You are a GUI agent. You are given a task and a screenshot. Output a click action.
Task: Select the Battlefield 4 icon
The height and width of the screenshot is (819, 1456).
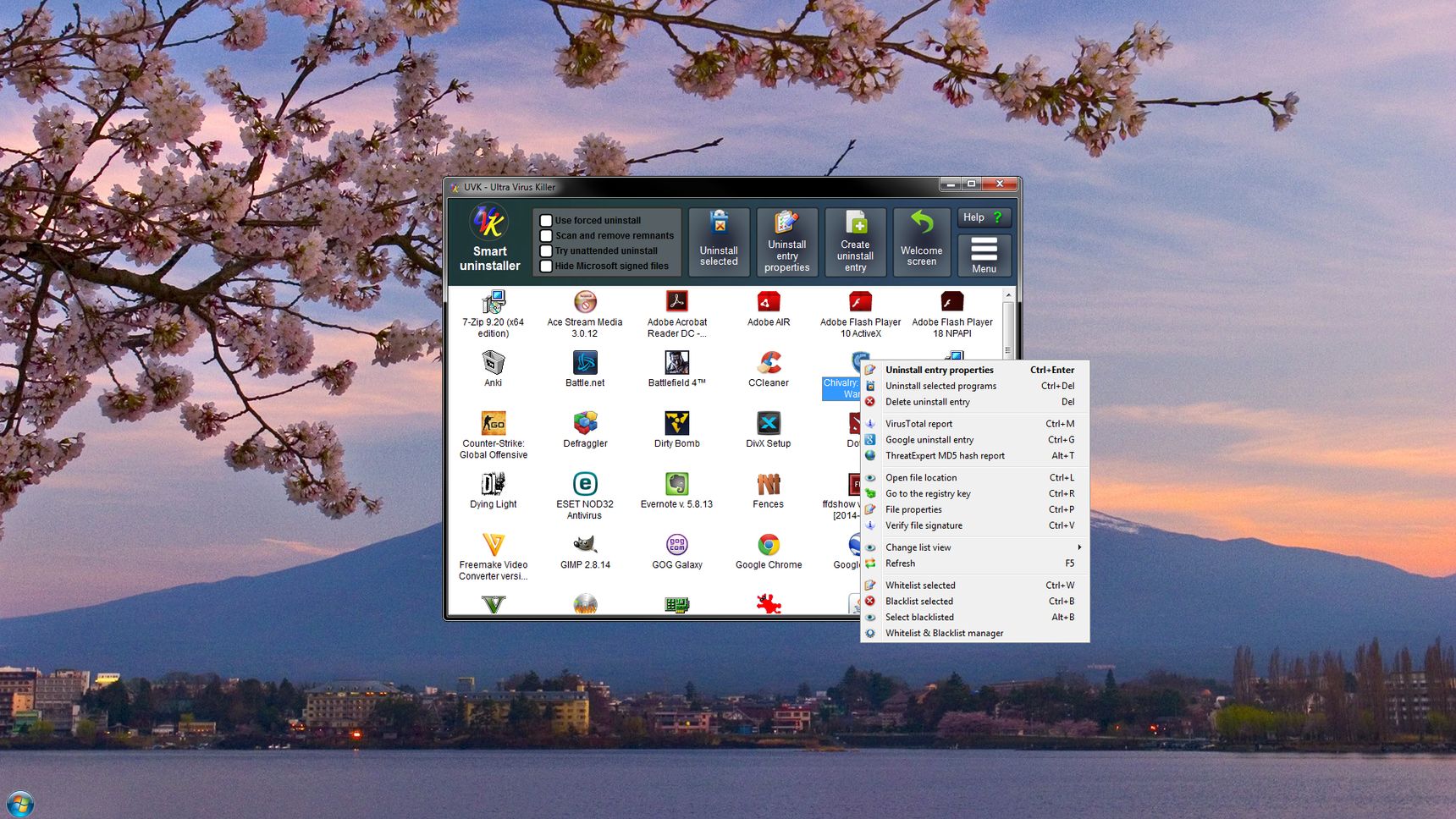[677, 363]
